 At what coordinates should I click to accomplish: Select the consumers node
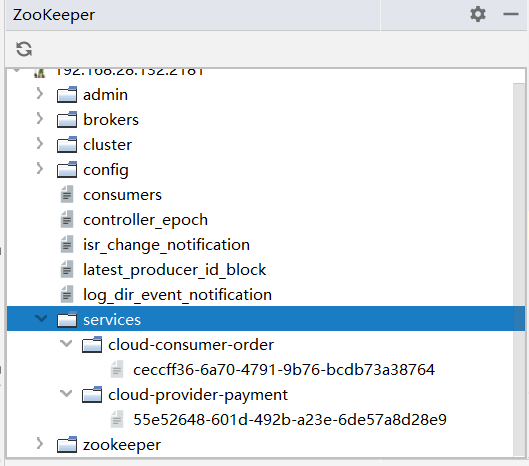click(122, 195)
